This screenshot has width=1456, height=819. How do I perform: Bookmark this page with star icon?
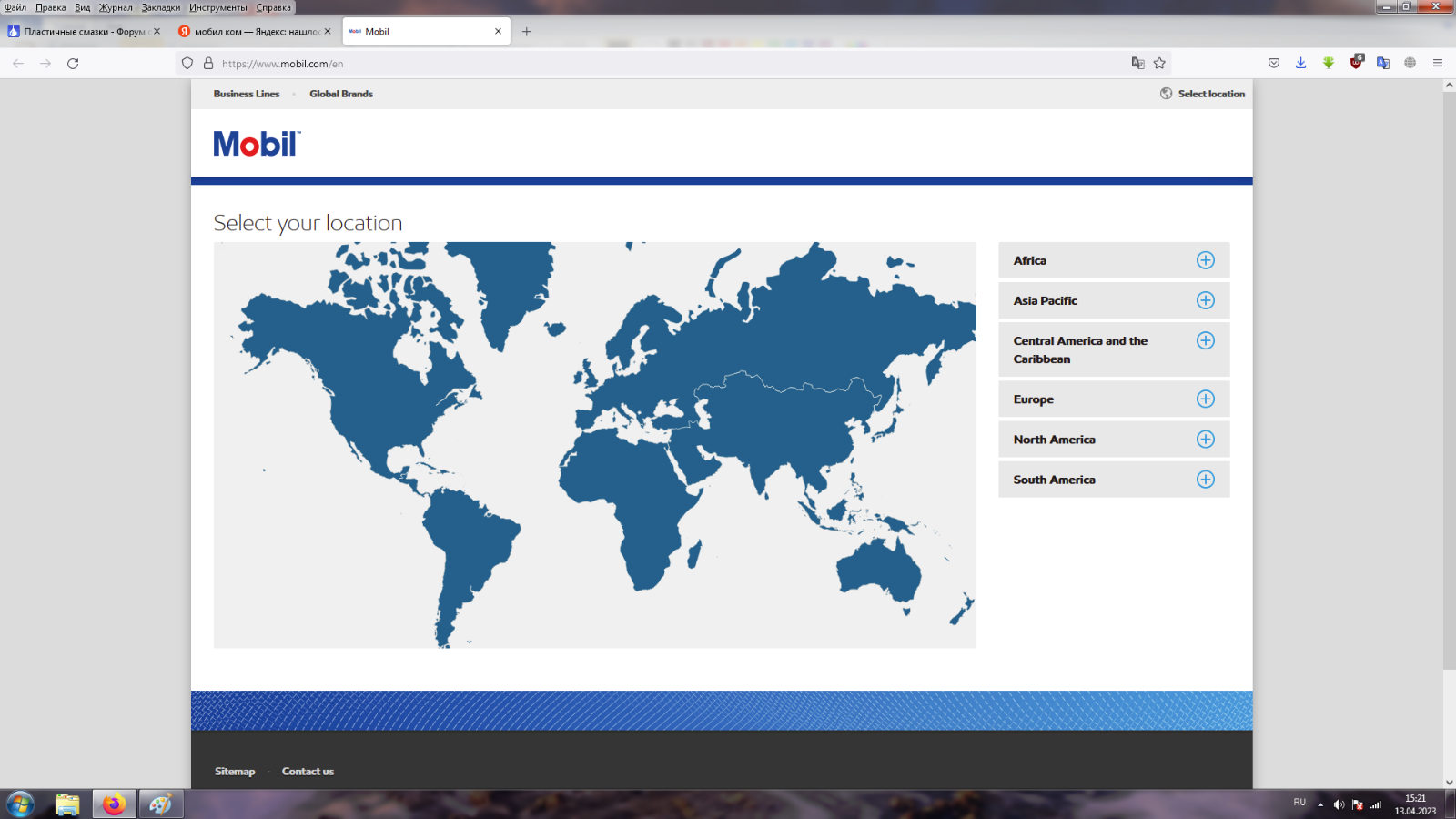coord(1159,63)
